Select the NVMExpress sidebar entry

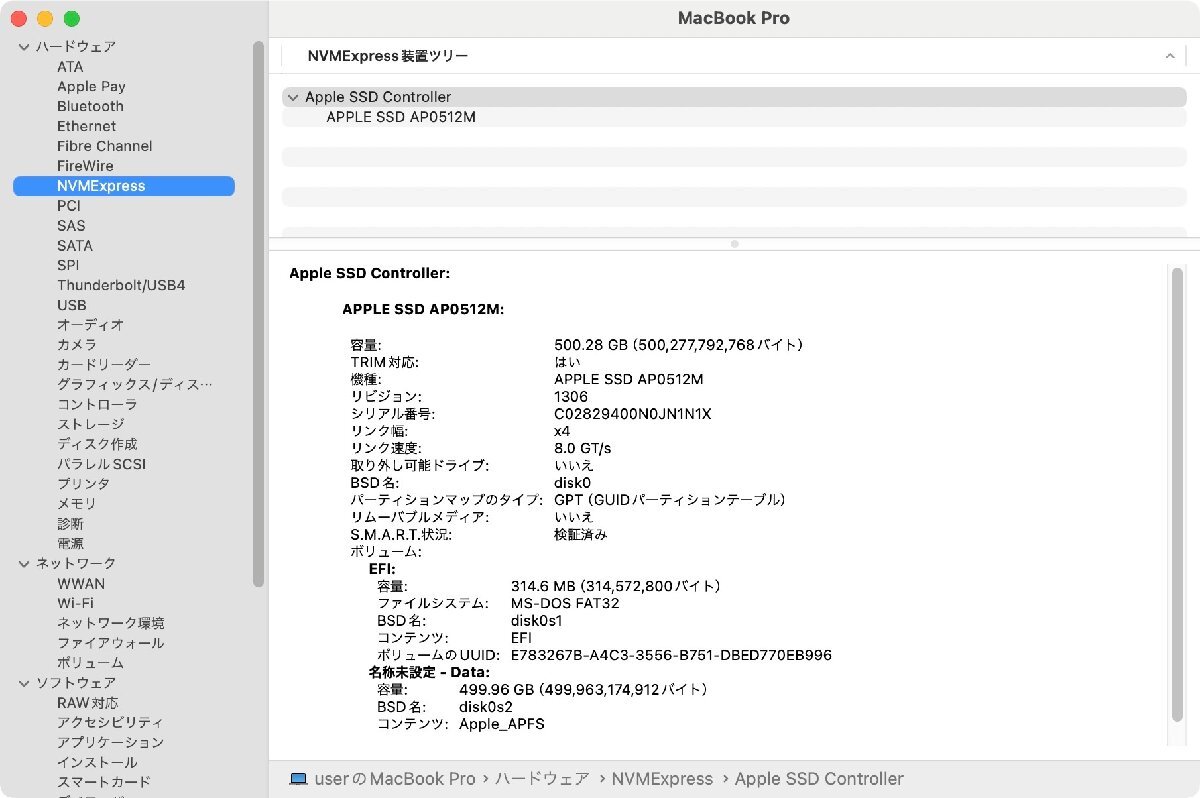click(x=123, y=186)
